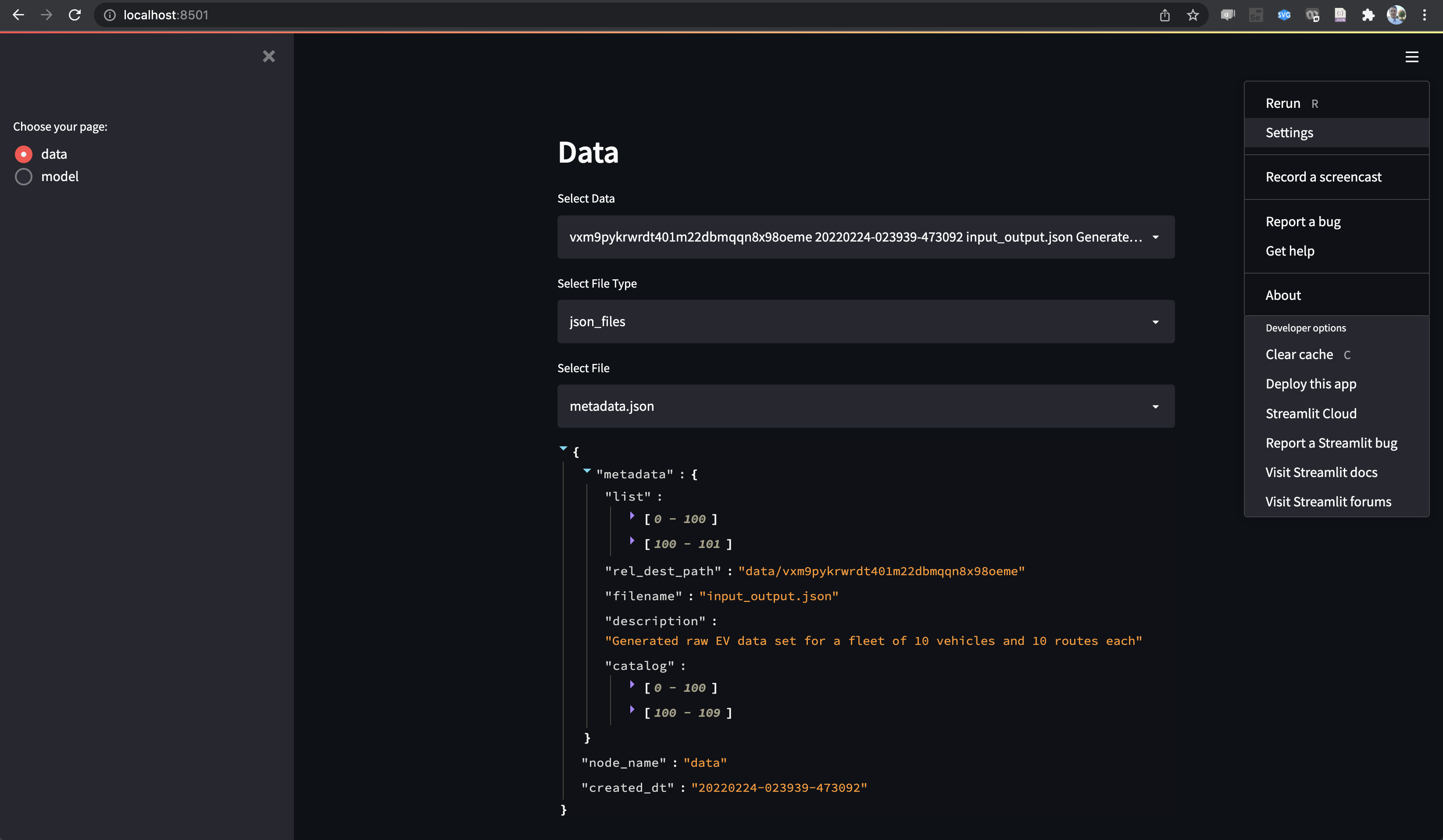This screenshot has height=840, width=1443.
Task: Collapse the "metadata" object triangle
Action: tap(587, 471)
